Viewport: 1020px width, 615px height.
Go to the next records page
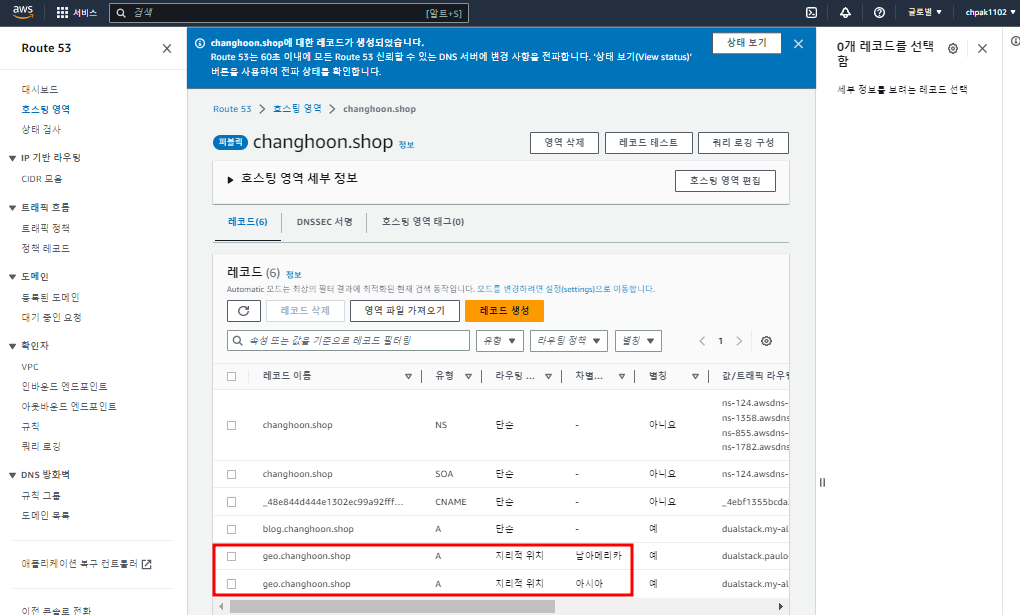pyautogui.click(x=739, y=341)
